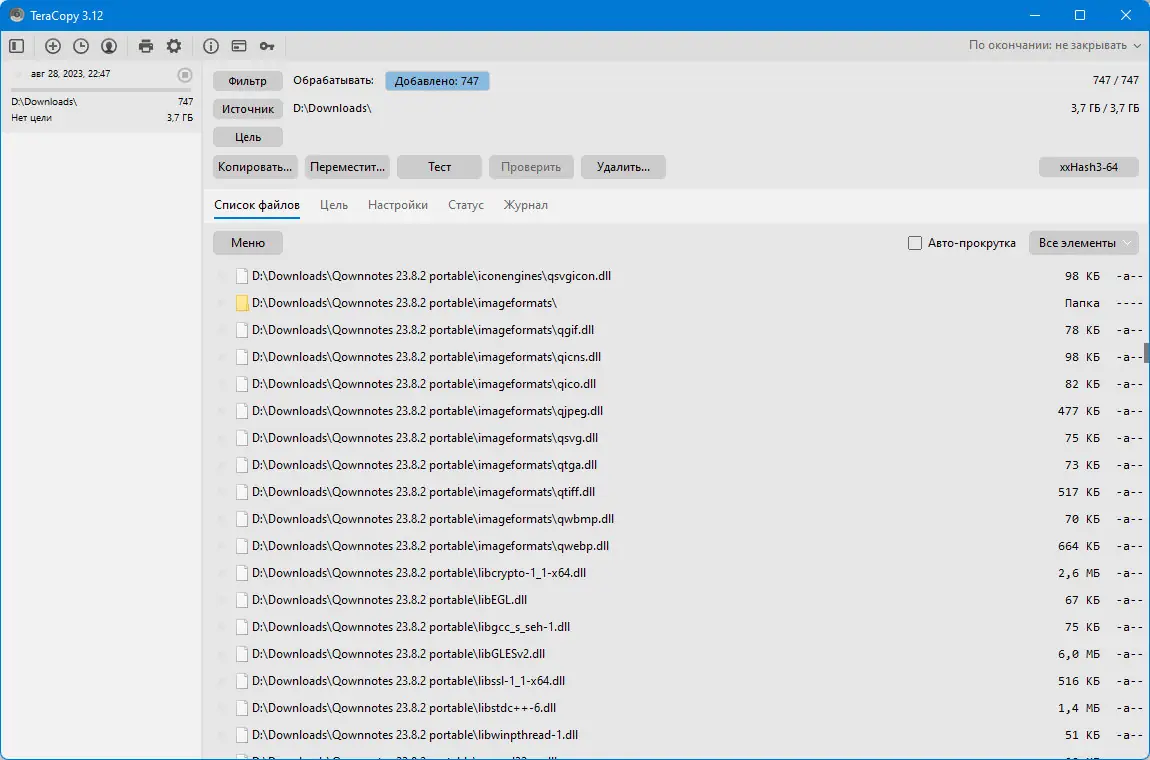Click the Удалить... button
Image resolution: width=1150 pixels, height=760 pixels.
tap(623, 167)
